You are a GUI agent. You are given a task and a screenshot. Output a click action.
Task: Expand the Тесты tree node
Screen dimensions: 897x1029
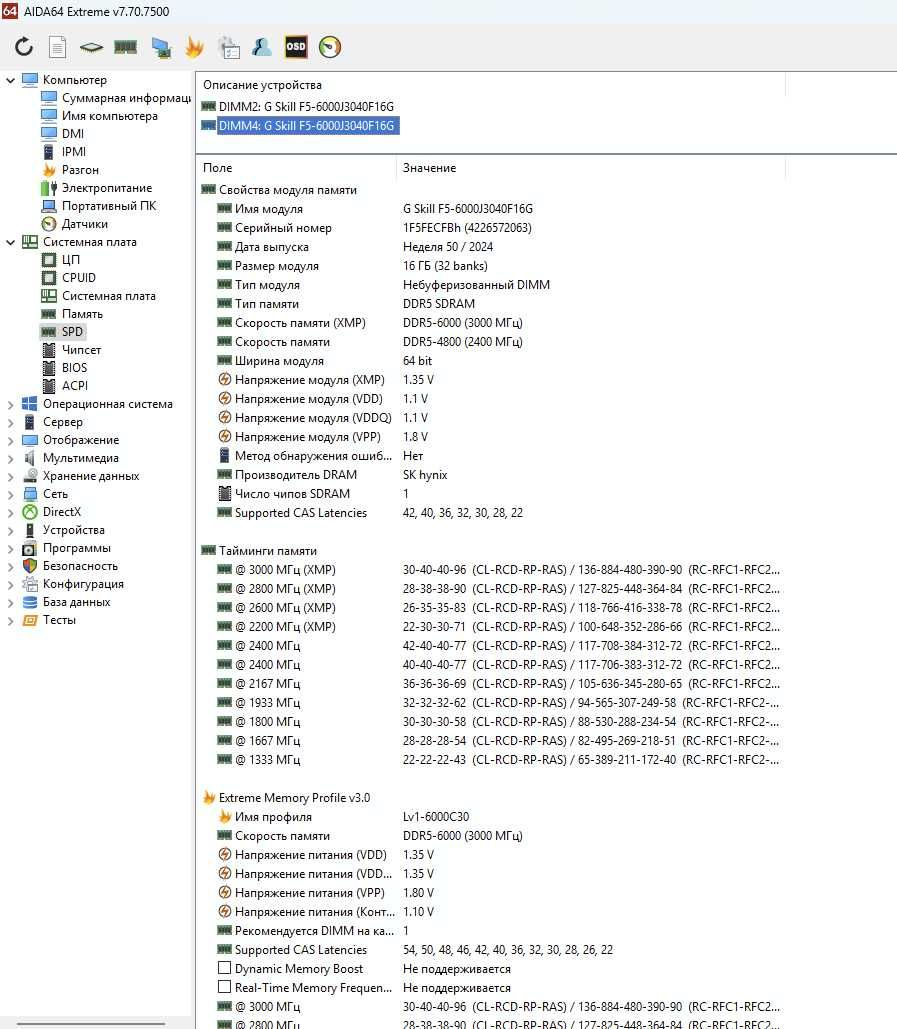click(x=10, y=620)
